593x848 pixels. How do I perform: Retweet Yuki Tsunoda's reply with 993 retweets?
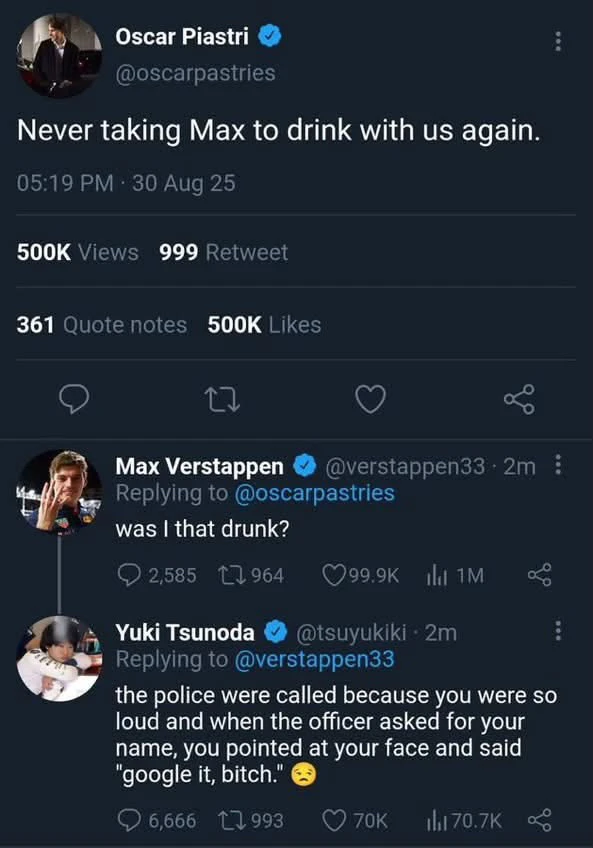pyautogui.click(x=251, y=820)
